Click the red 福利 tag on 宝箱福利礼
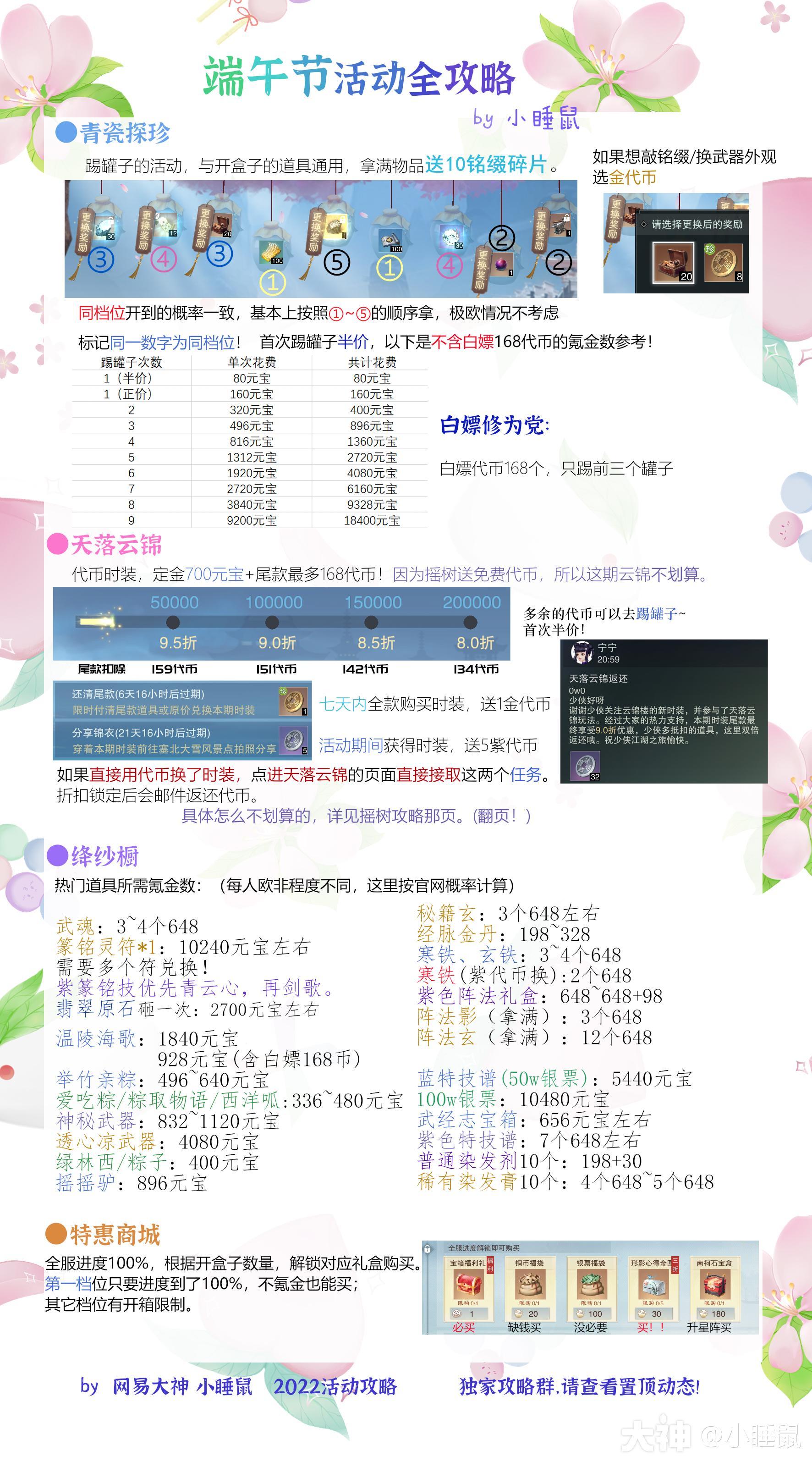 (x=490, y=1265)
